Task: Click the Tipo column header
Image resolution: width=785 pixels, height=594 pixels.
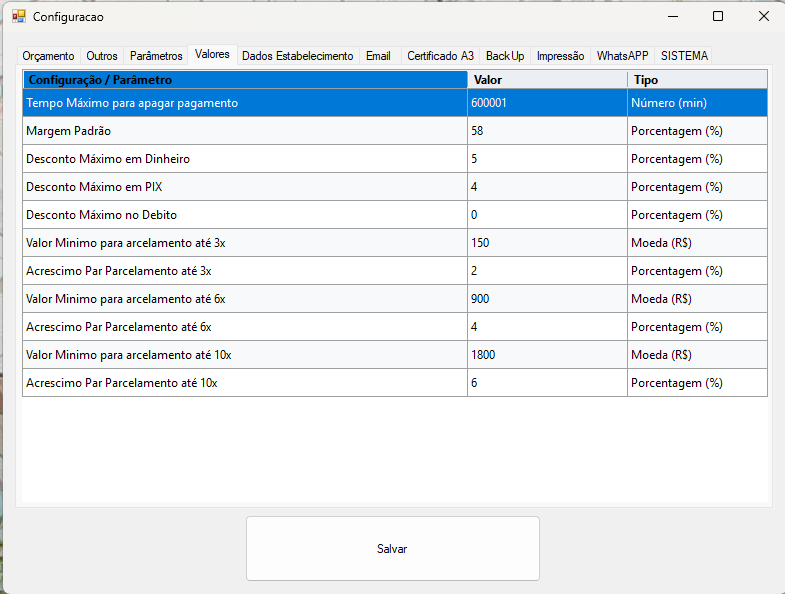Action: tap(697, 80)
